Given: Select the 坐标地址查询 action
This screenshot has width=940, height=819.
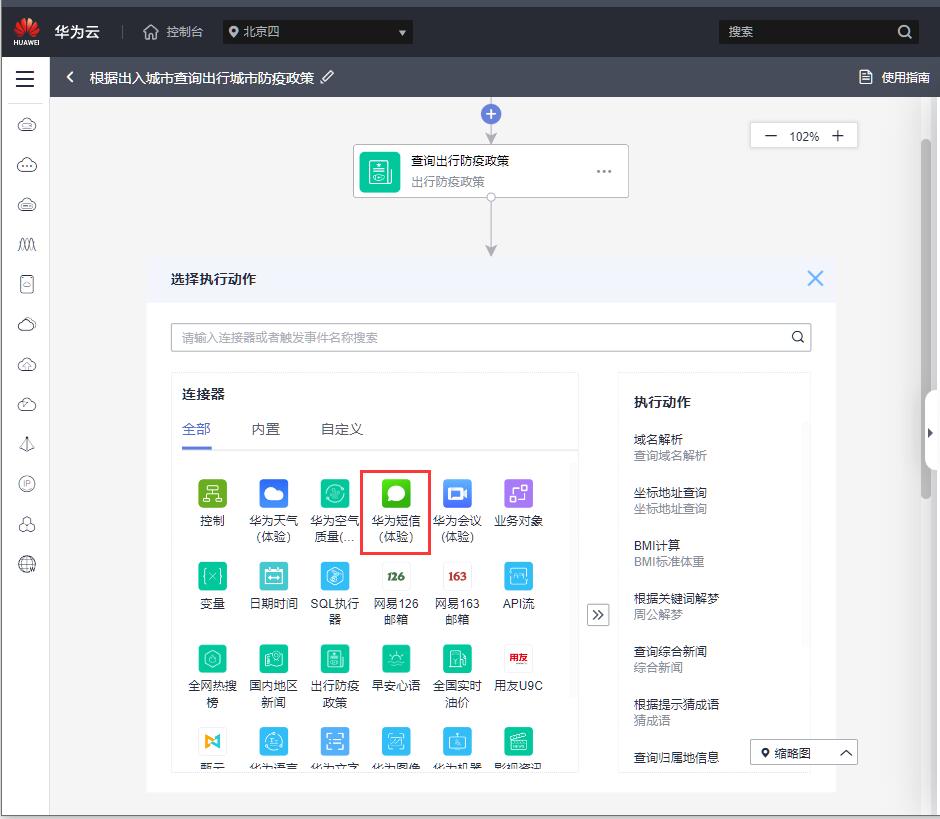Looking at the screenshot, I should coord(670,501).
